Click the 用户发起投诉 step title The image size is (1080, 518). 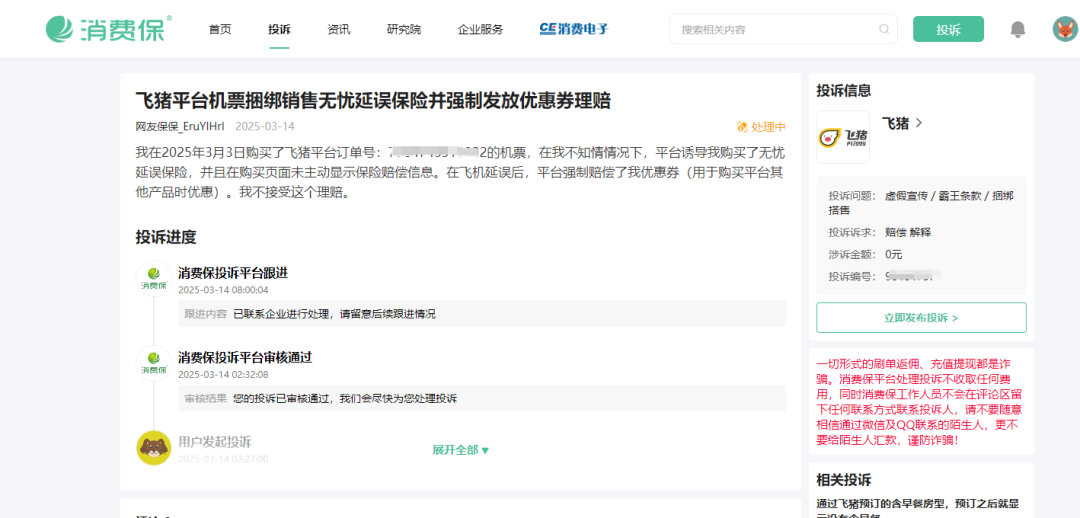tap(215, 442)
